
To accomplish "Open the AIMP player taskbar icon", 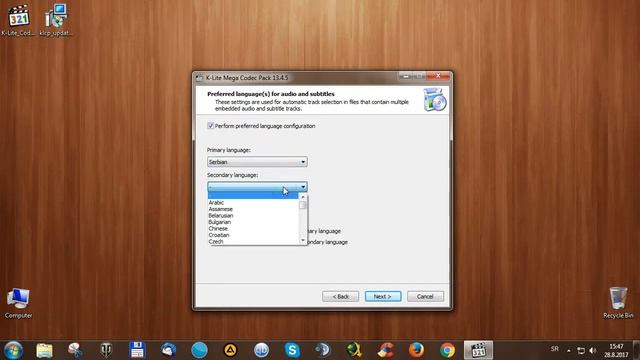I will click(x=231, y=350).
